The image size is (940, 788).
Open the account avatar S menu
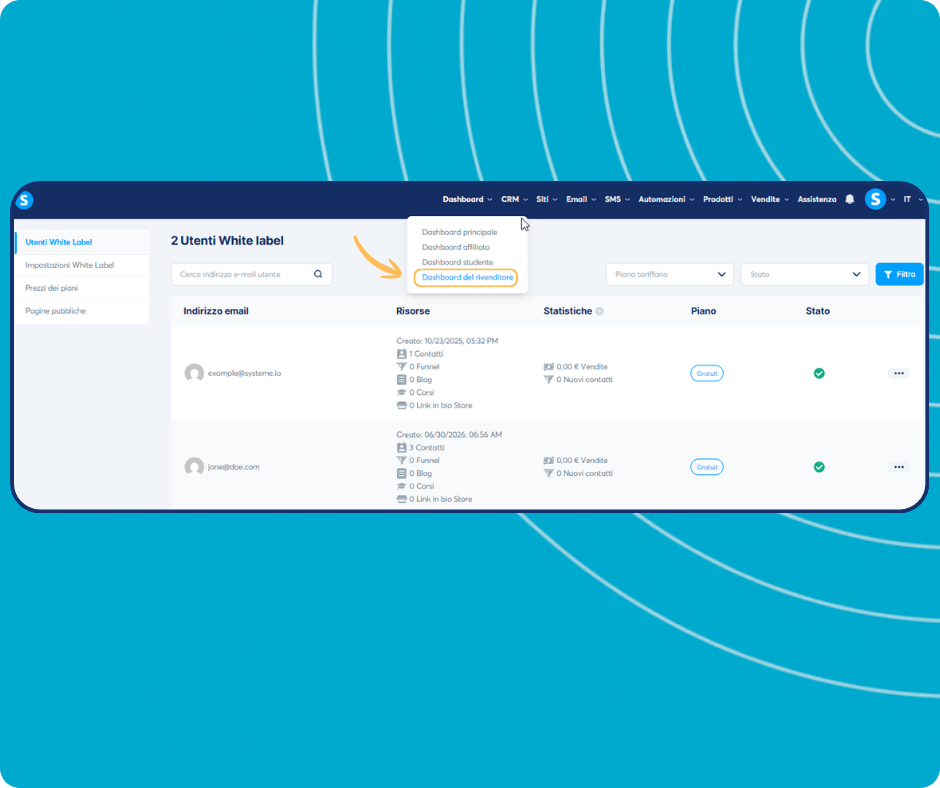(875, 199)
